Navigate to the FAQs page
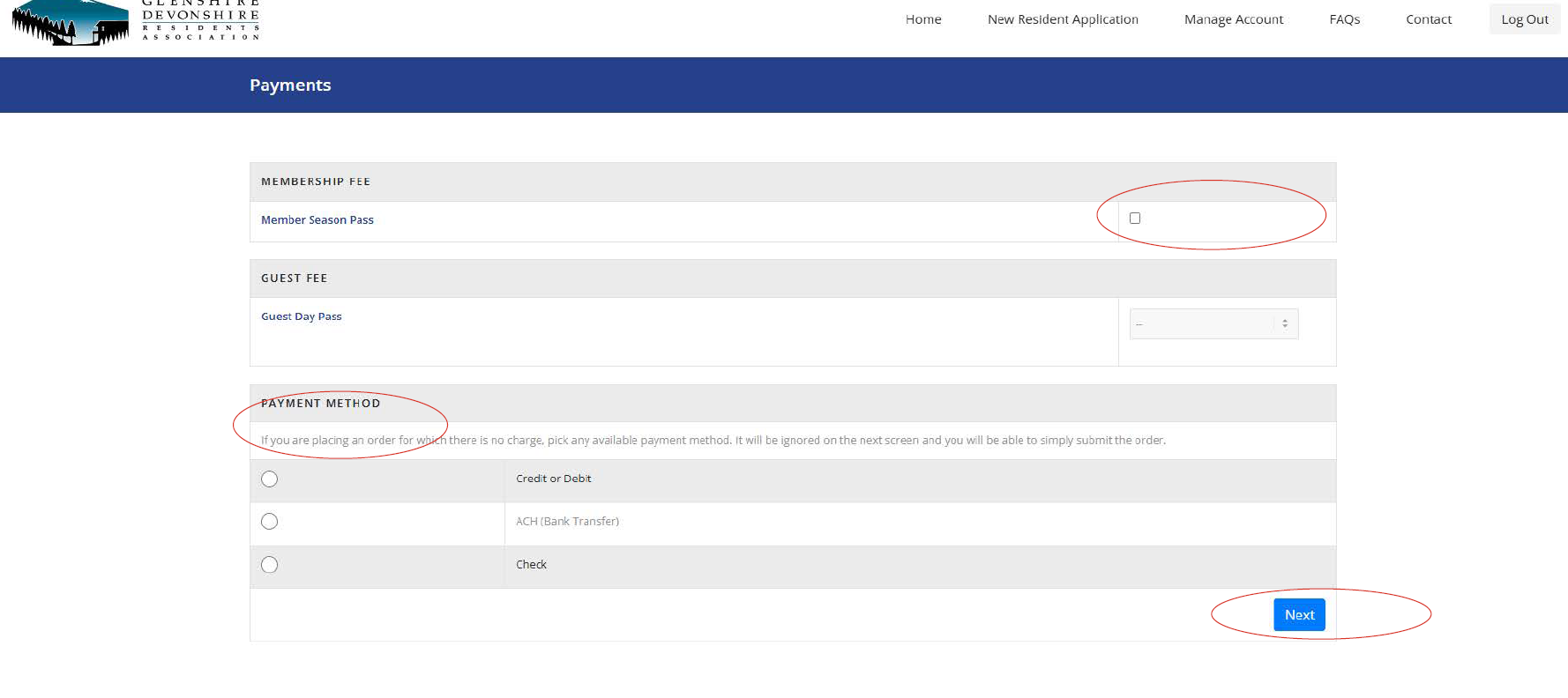The width and height of the screenshot is (1568, 698). click(x=1344, y=19)
